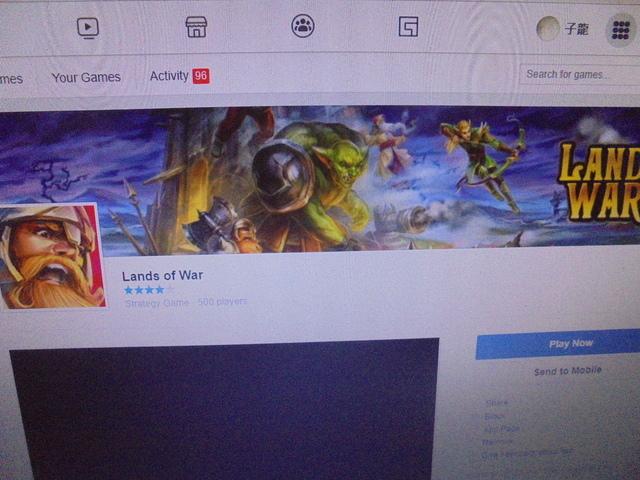Switch to the Activity tab
Image resolution: width=640 pixels, height=480 pixels.
(169, 76)
